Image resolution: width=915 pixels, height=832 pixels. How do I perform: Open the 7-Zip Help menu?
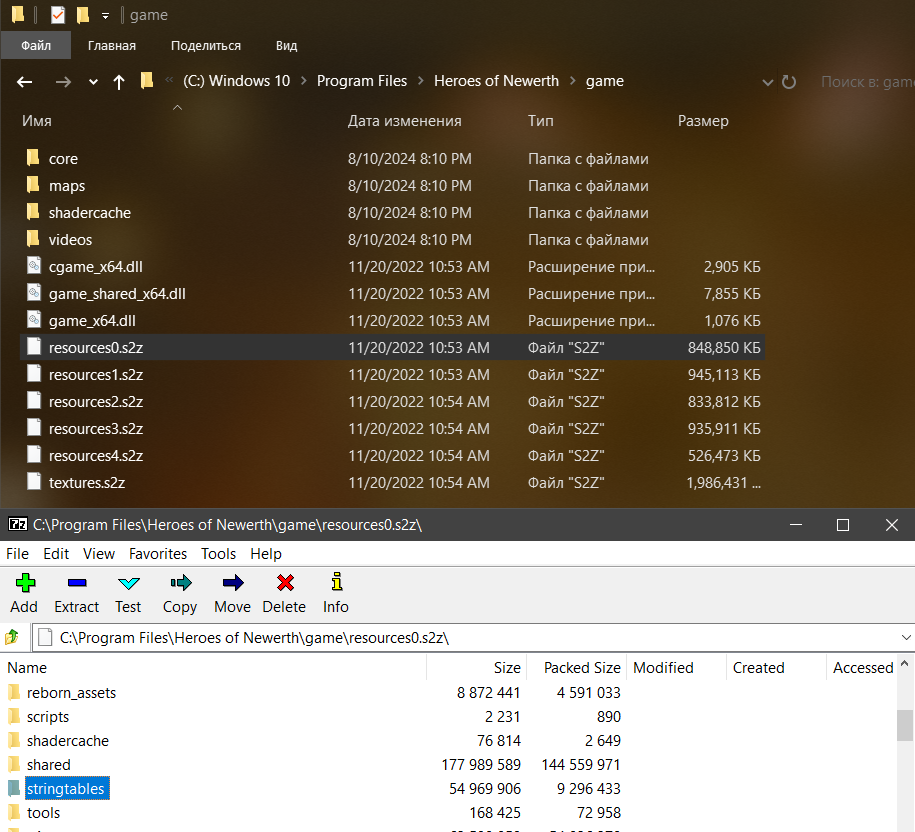[x=266, y=554]
